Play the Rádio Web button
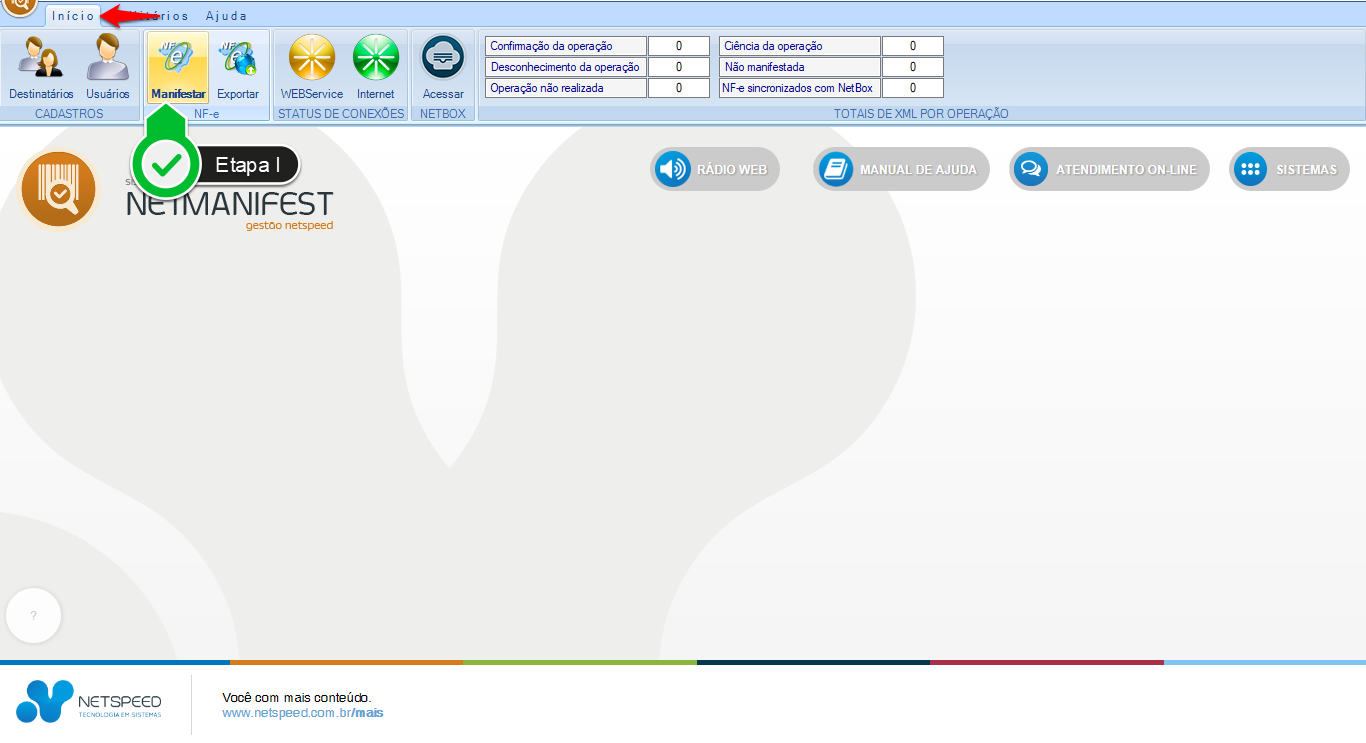This screenshot has width=1366, height=743. click(x=715, y=169)
